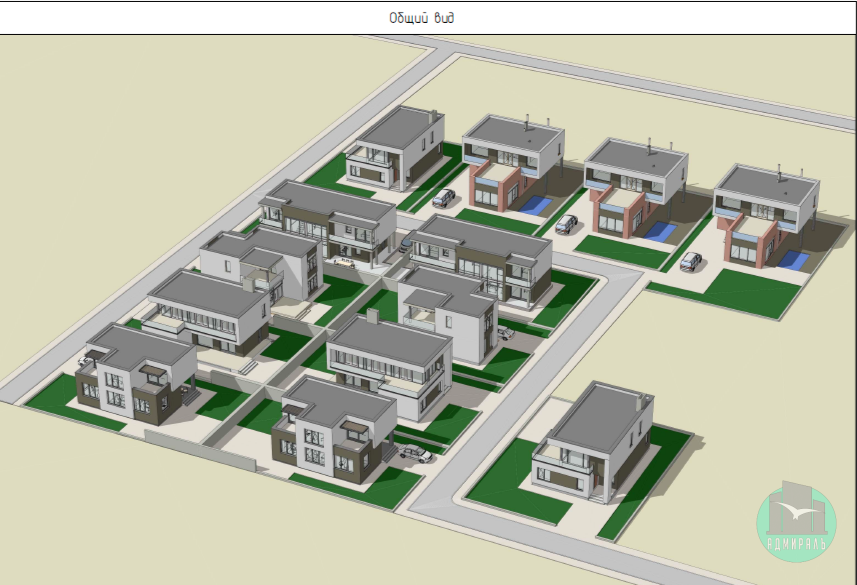The width and height of the screenshot is (857, 585).
Task: Select the middle blue swimming pool
Action: click(658, 232)
